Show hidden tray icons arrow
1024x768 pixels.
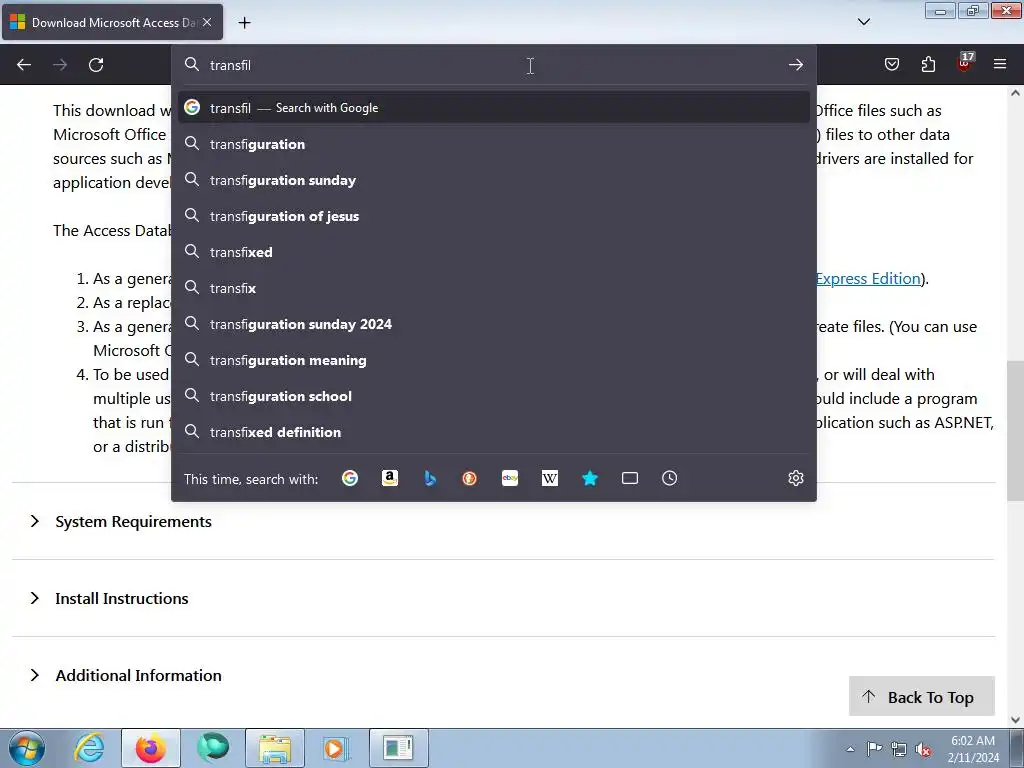(850, 749)
